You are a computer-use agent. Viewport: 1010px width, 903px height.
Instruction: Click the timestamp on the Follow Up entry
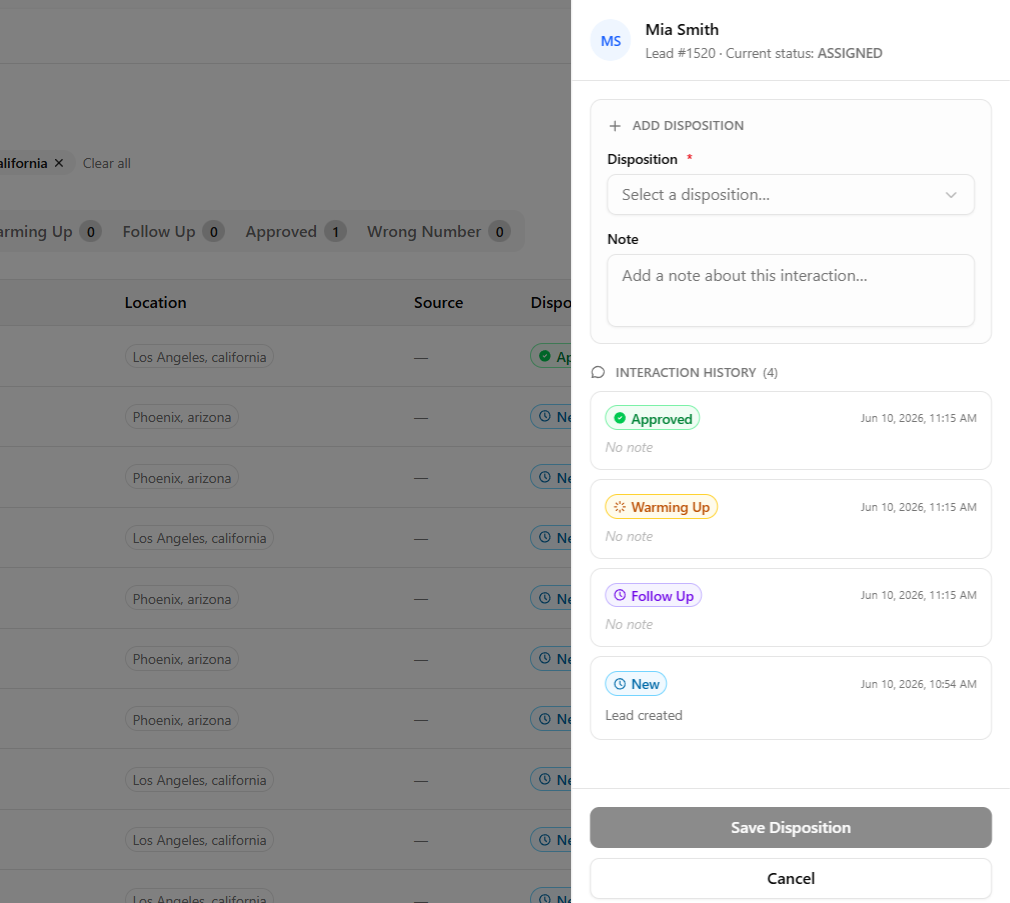918,595
